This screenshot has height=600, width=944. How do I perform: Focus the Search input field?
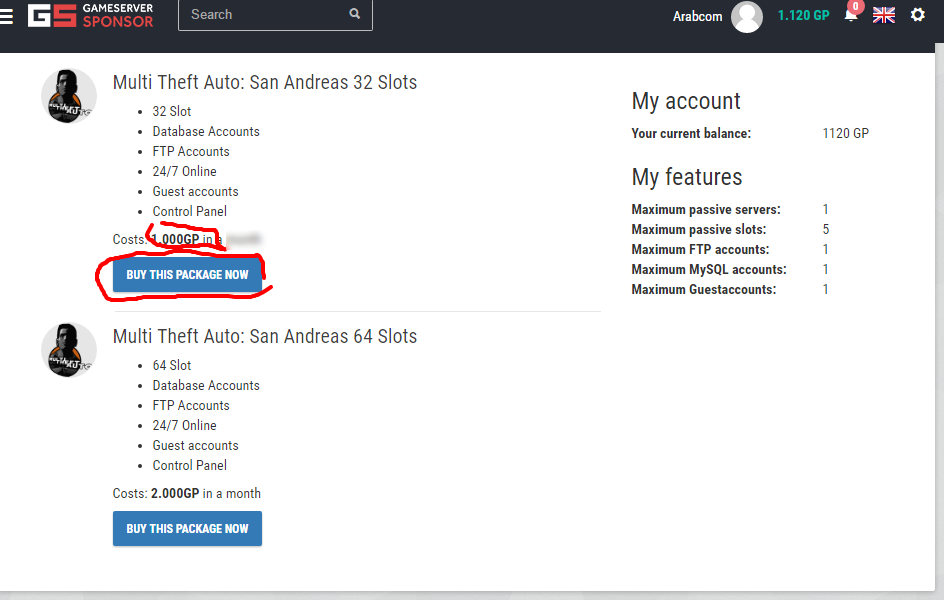pyautogui.click(x=262, y=15)
